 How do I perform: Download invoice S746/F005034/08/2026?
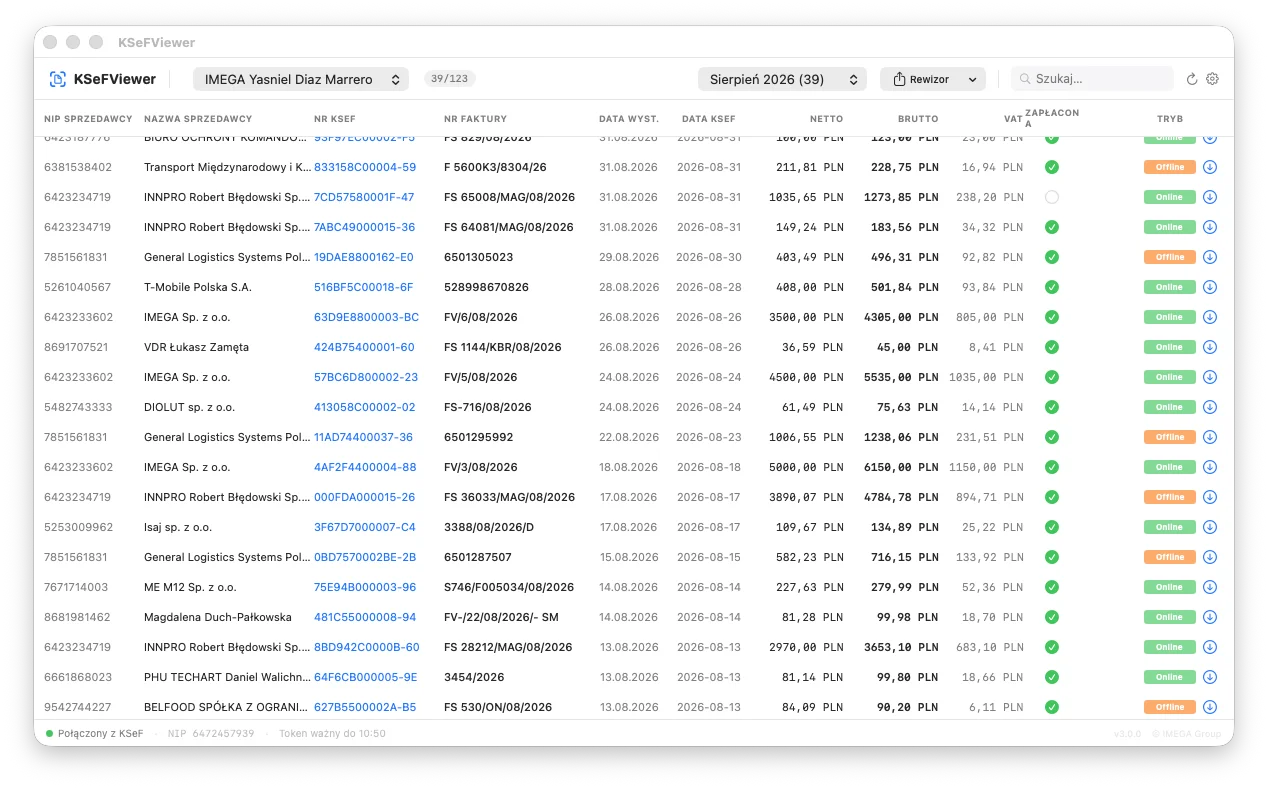(1210, 587)
